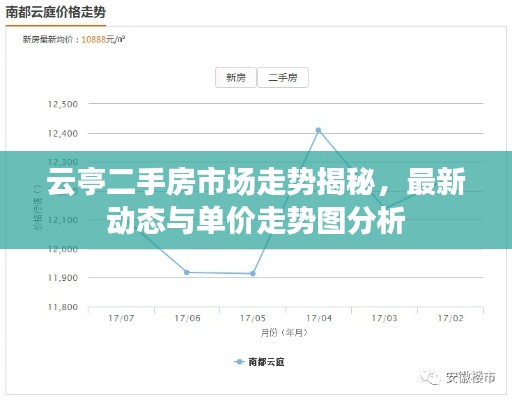Screen dimensions: 512x400
Task: Click the 17/06 data point
Action: [187, 272]
